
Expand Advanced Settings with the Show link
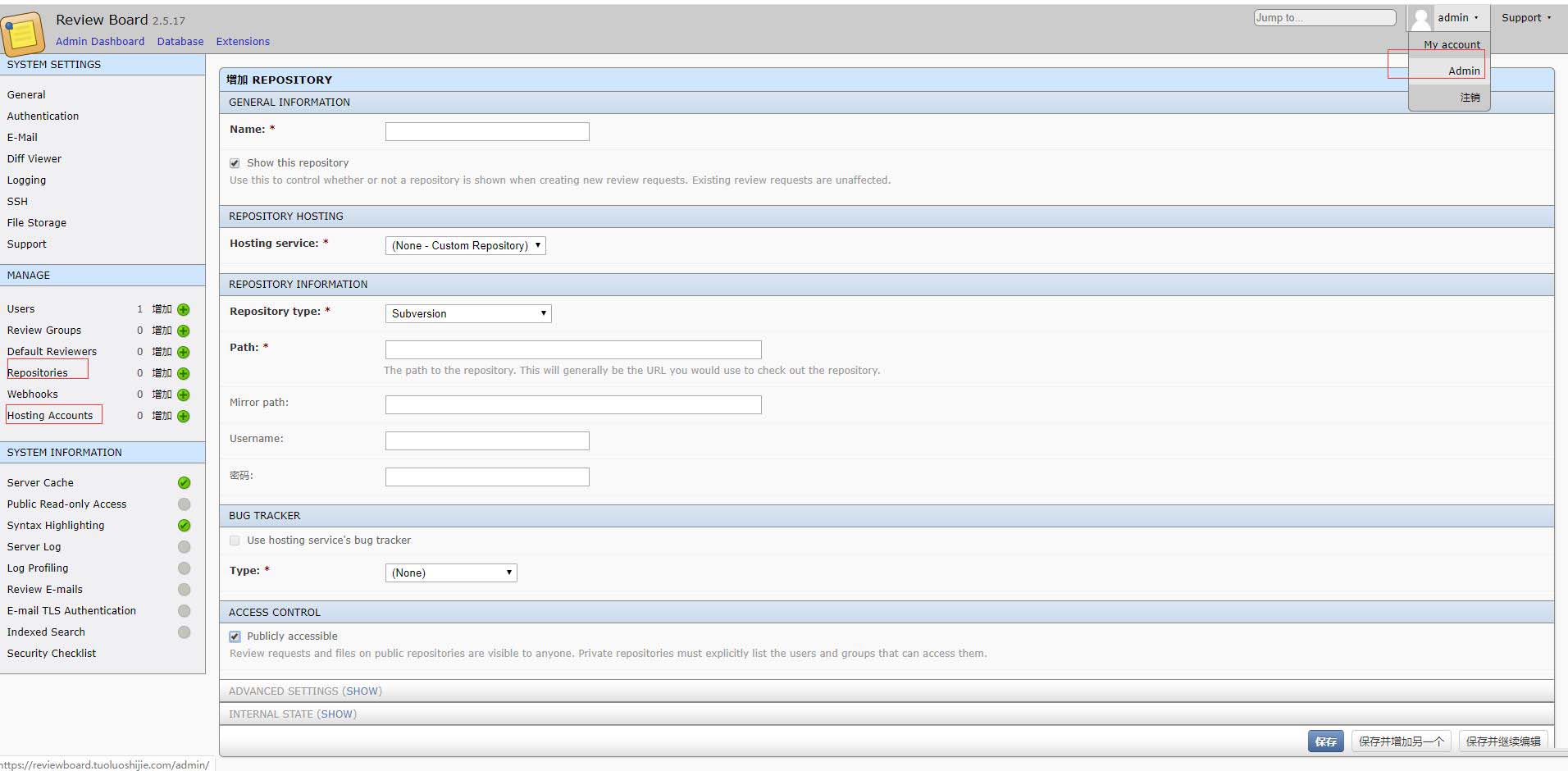point(362,691)
